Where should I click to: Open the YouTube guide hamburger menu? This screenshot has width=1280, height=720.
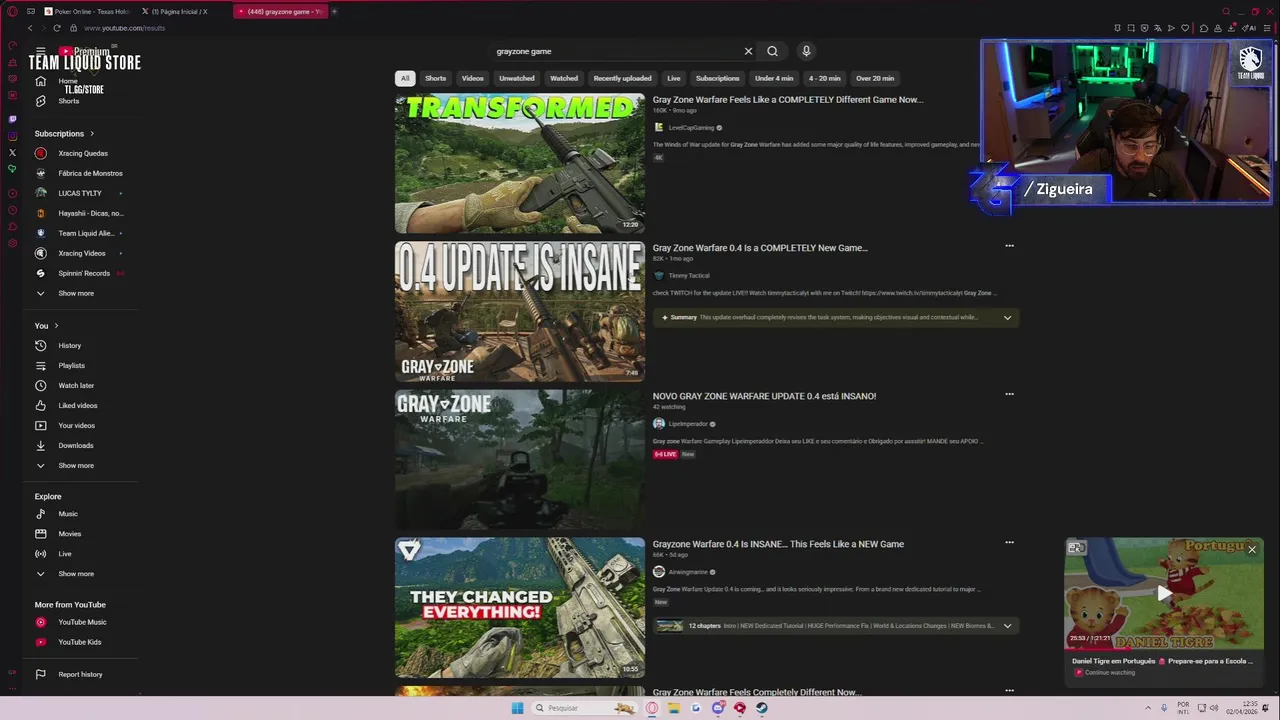click(x=40, y=51)
